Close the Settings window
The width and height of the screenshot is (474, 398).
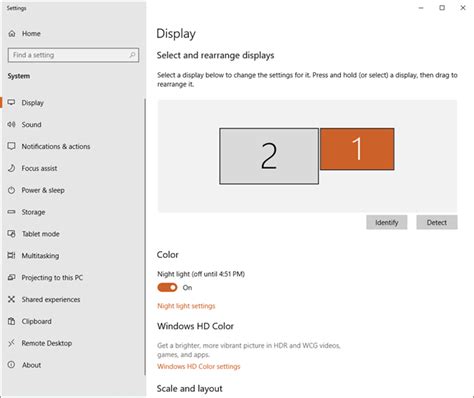(x=463, y=8)
